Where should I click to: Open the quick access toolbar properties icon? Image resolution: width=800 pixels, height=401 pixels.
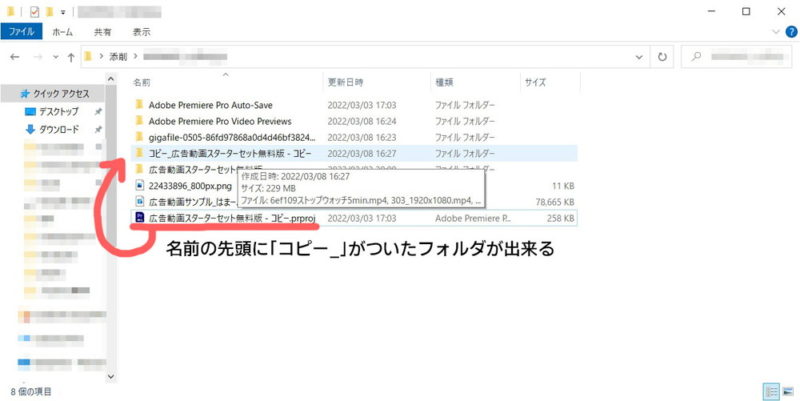(x=33, y=12)
